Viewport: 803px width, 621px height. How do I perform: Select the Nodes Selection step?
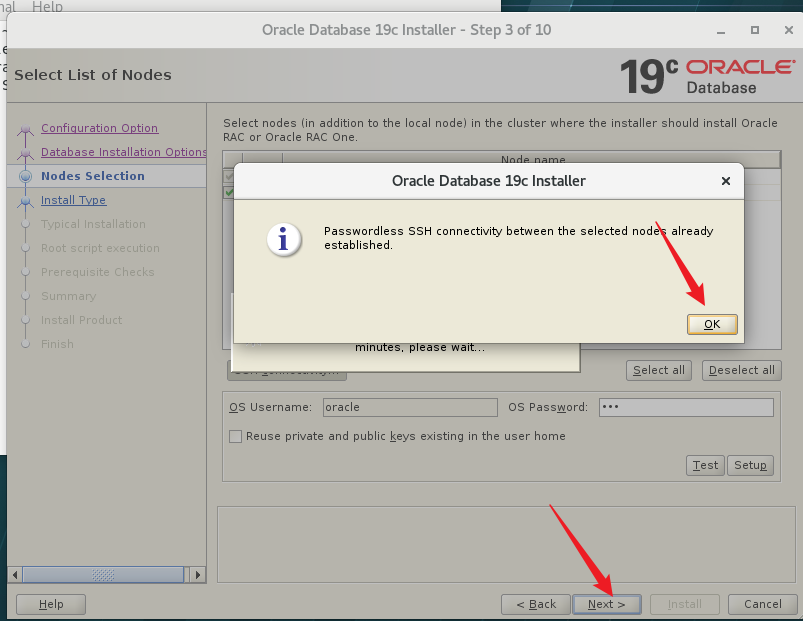(x=93, y=176)
